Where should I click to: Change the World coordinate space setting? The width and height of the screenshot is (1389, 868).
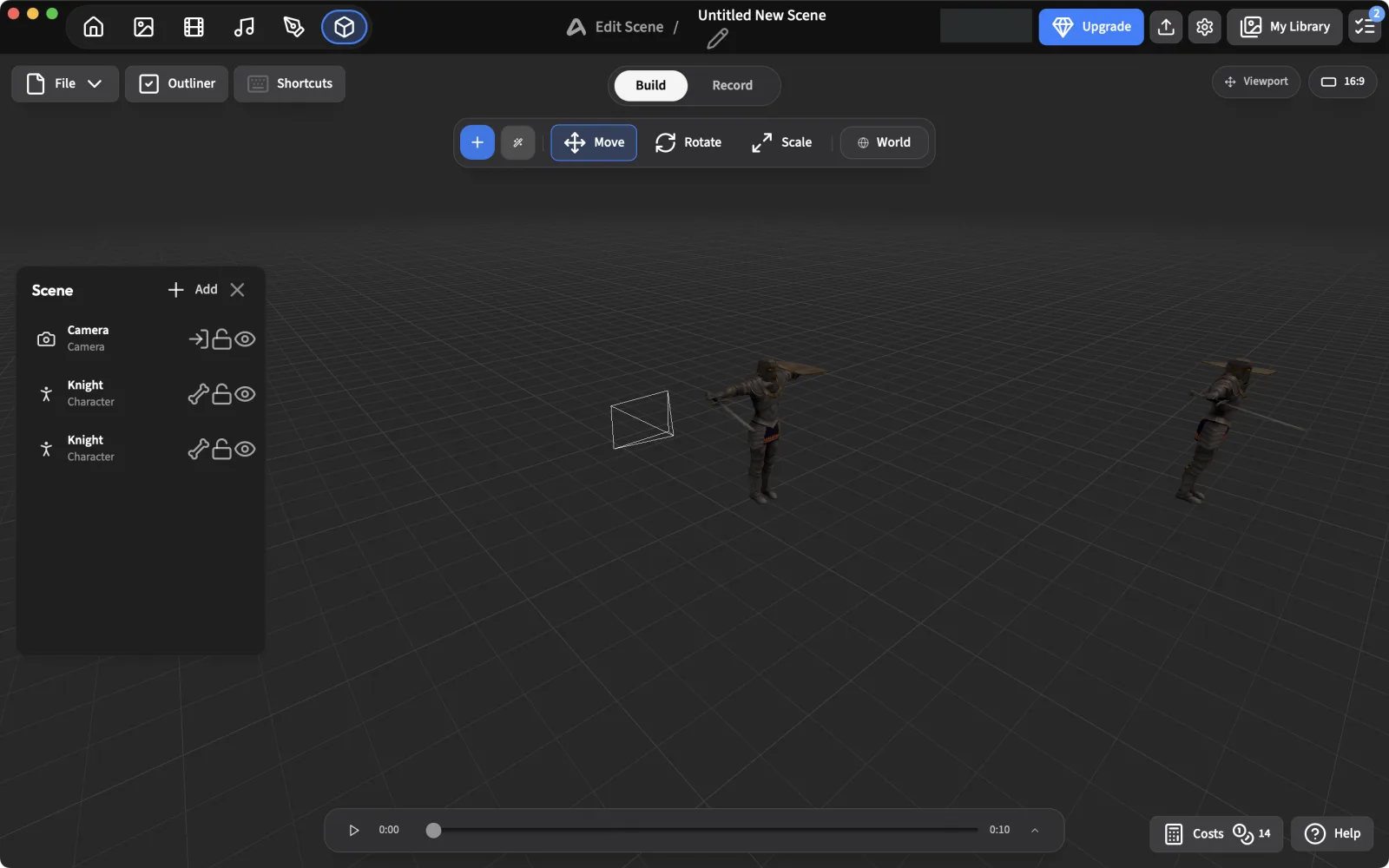(884, 142)
